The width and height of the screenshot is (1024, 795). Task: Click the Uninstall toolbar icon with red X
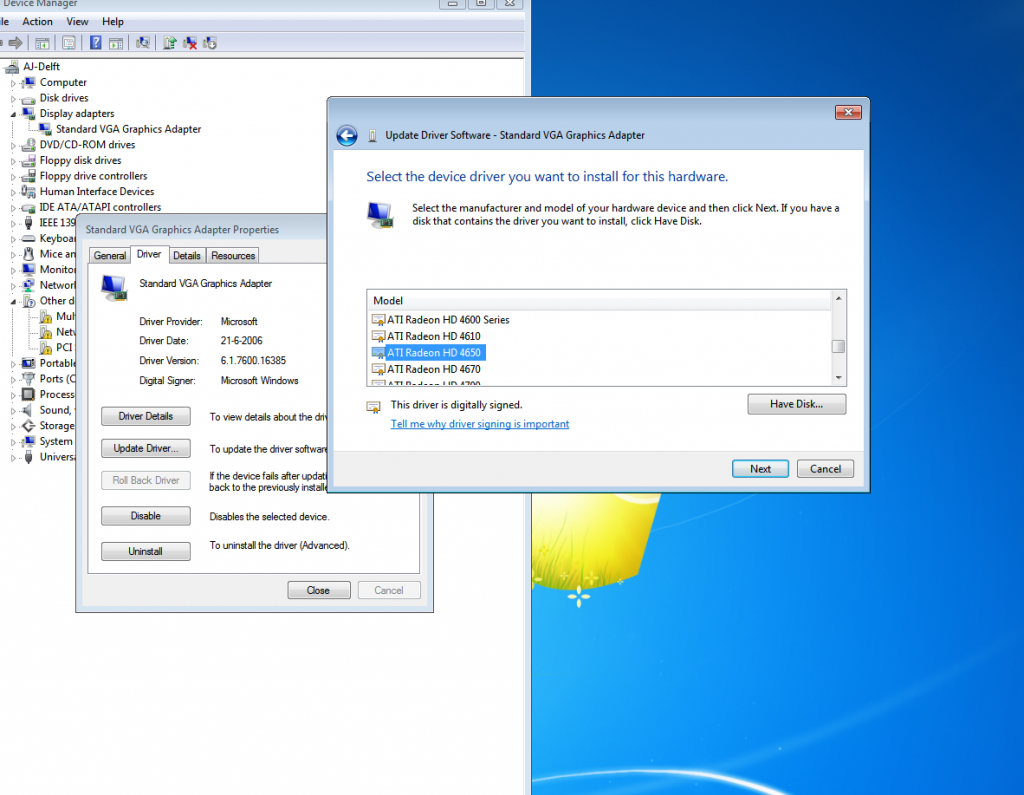[x=190, y=43]
